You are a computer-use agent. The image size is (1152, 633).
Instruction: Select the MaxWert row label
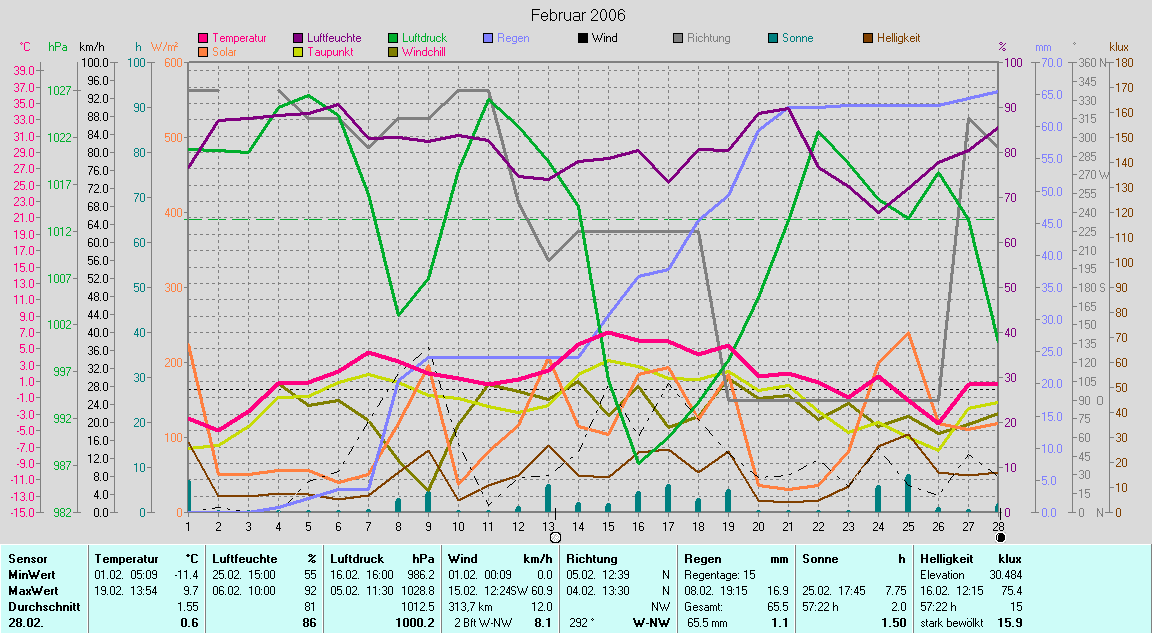point(33,591)
